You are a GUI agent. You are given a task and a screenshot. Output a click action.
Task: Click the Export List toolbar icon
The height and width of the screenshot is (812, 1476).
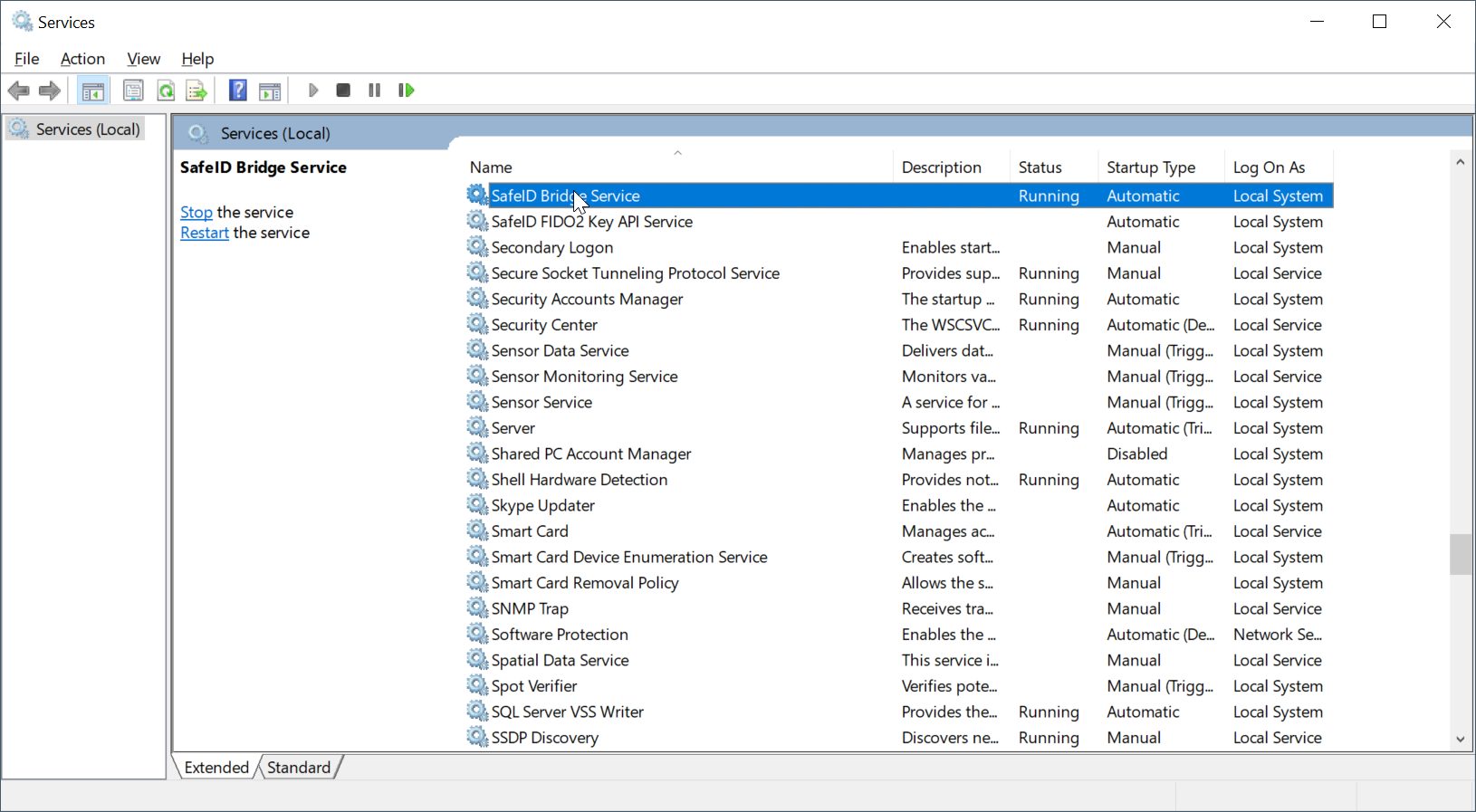[196, 91]
